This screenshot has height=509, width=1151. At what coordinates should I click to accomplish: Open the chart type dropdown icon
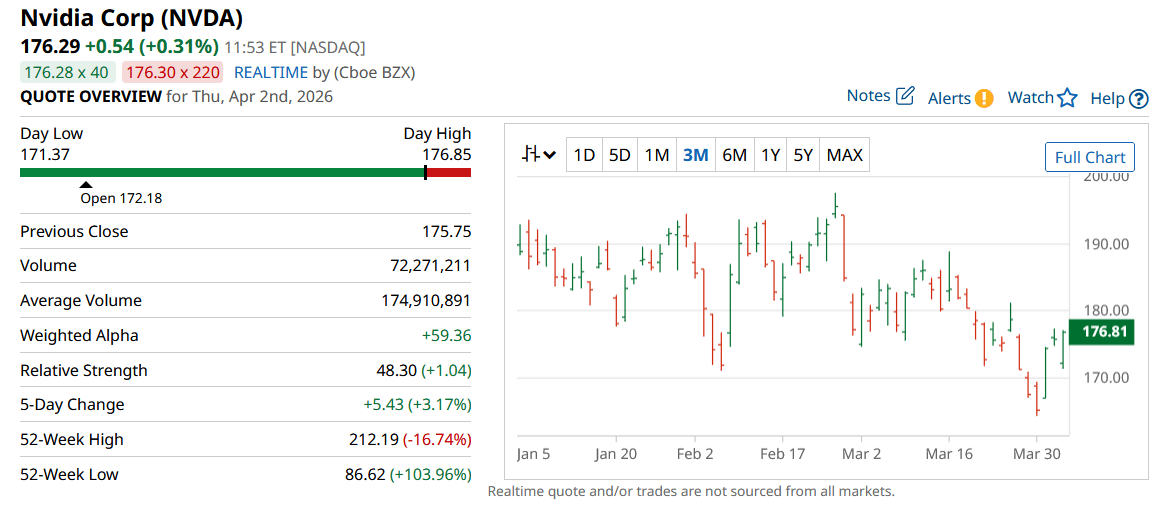[x=539, y=155]
